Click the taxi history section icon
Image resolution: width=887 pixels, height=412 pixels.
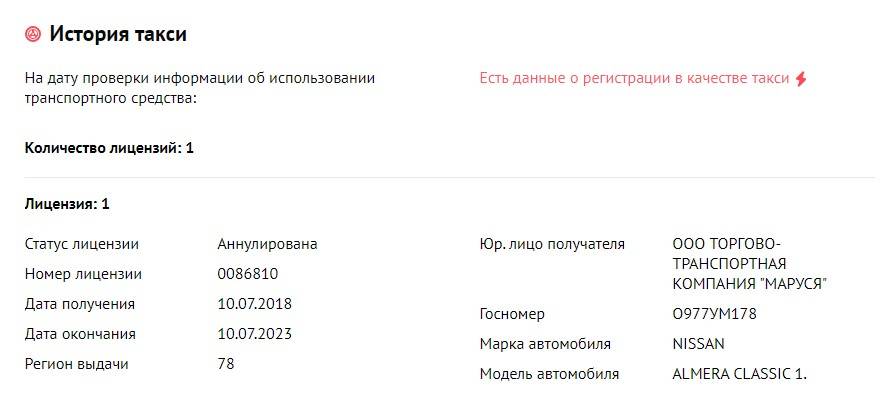32,35
